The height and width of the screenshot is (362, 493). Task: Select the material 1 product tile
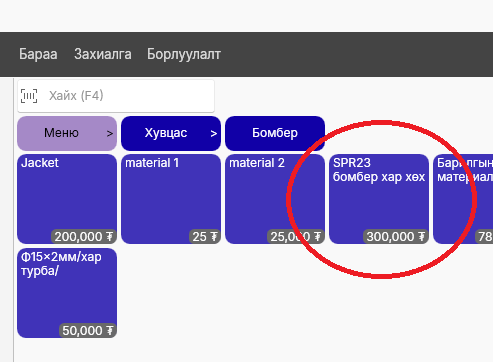click(171, 199)
